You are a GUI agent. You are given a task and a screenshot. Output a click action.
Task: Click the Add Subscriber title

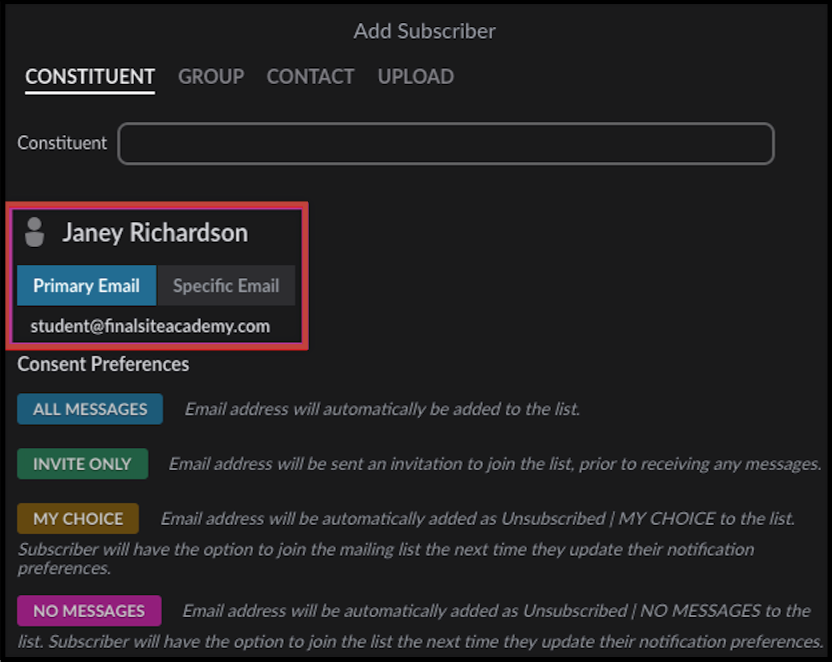(424, 31)
